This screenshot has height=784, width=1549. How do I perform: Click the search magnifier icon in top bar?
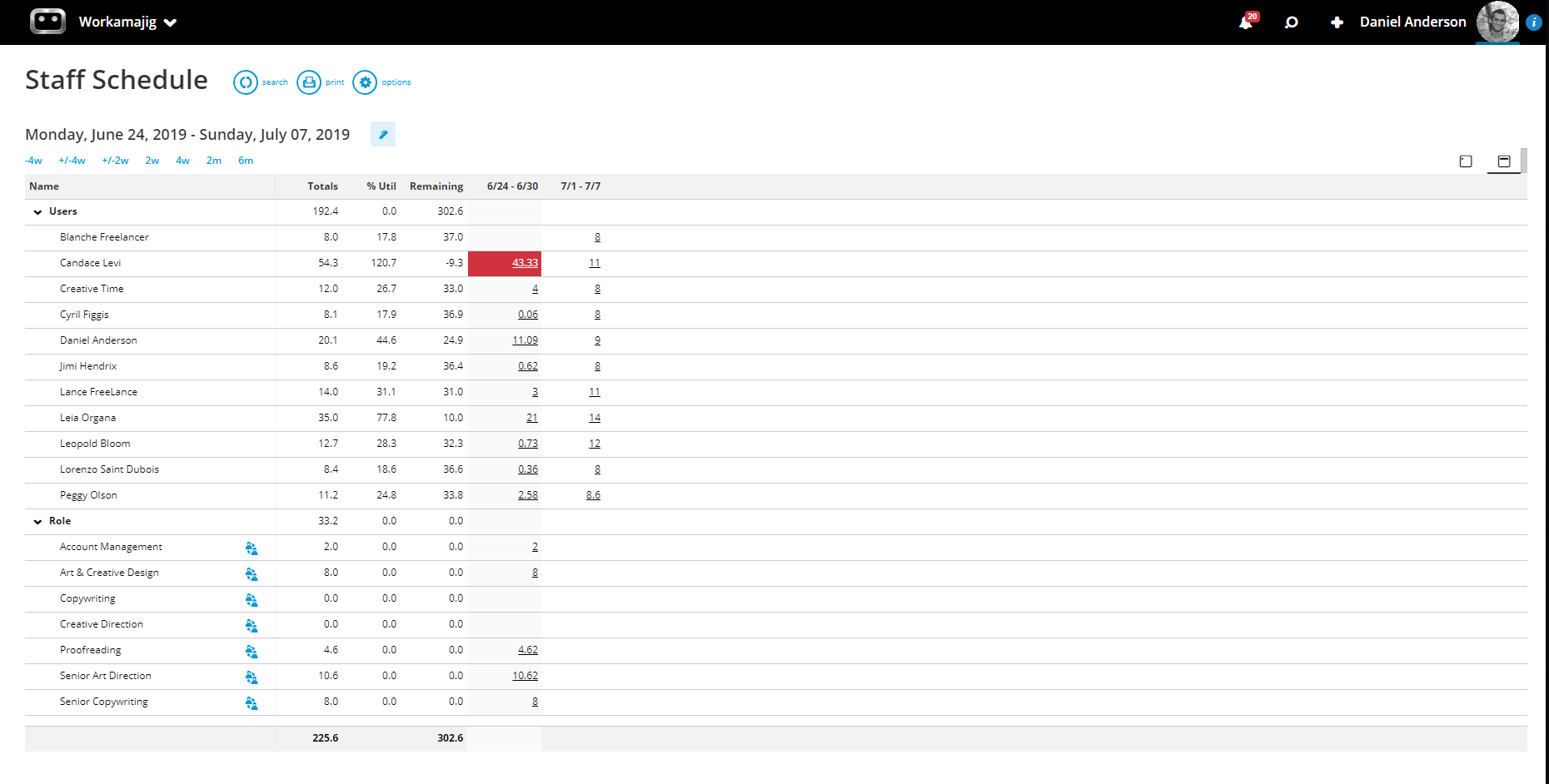click(1291, 22)
